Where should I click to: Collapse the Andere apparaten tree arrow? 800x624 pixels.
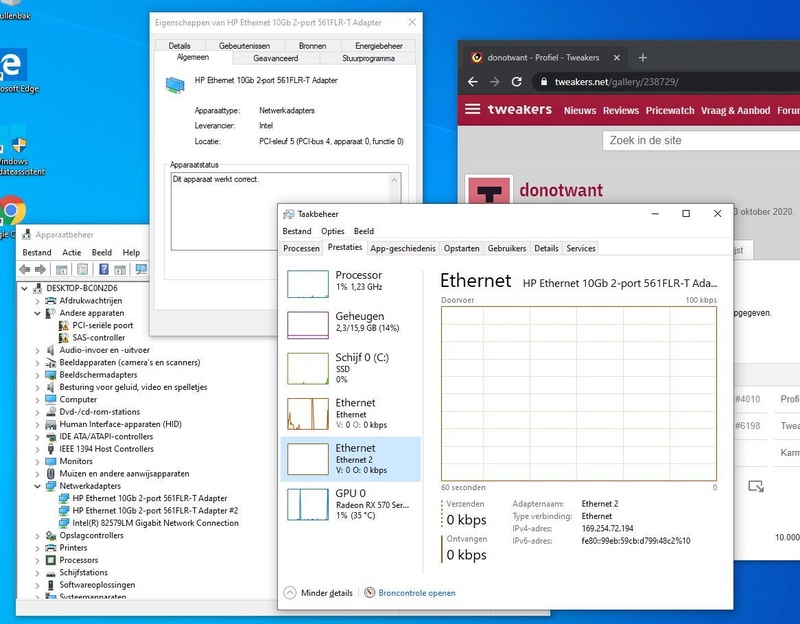coord(37,313)
